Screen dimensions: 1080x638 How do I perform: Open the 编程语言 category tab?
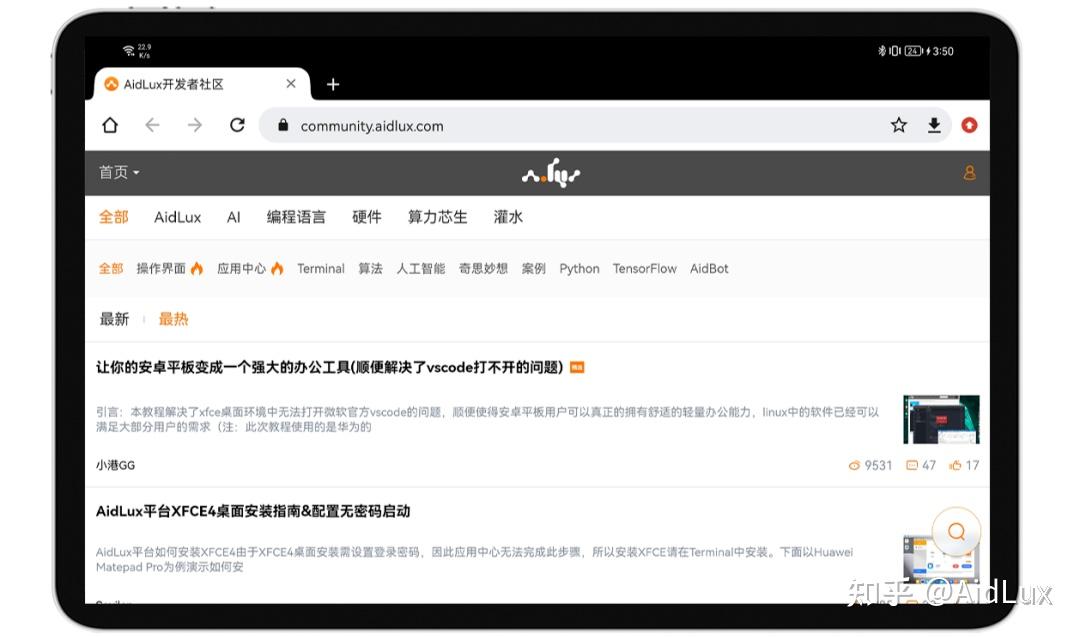coord(296,217)
